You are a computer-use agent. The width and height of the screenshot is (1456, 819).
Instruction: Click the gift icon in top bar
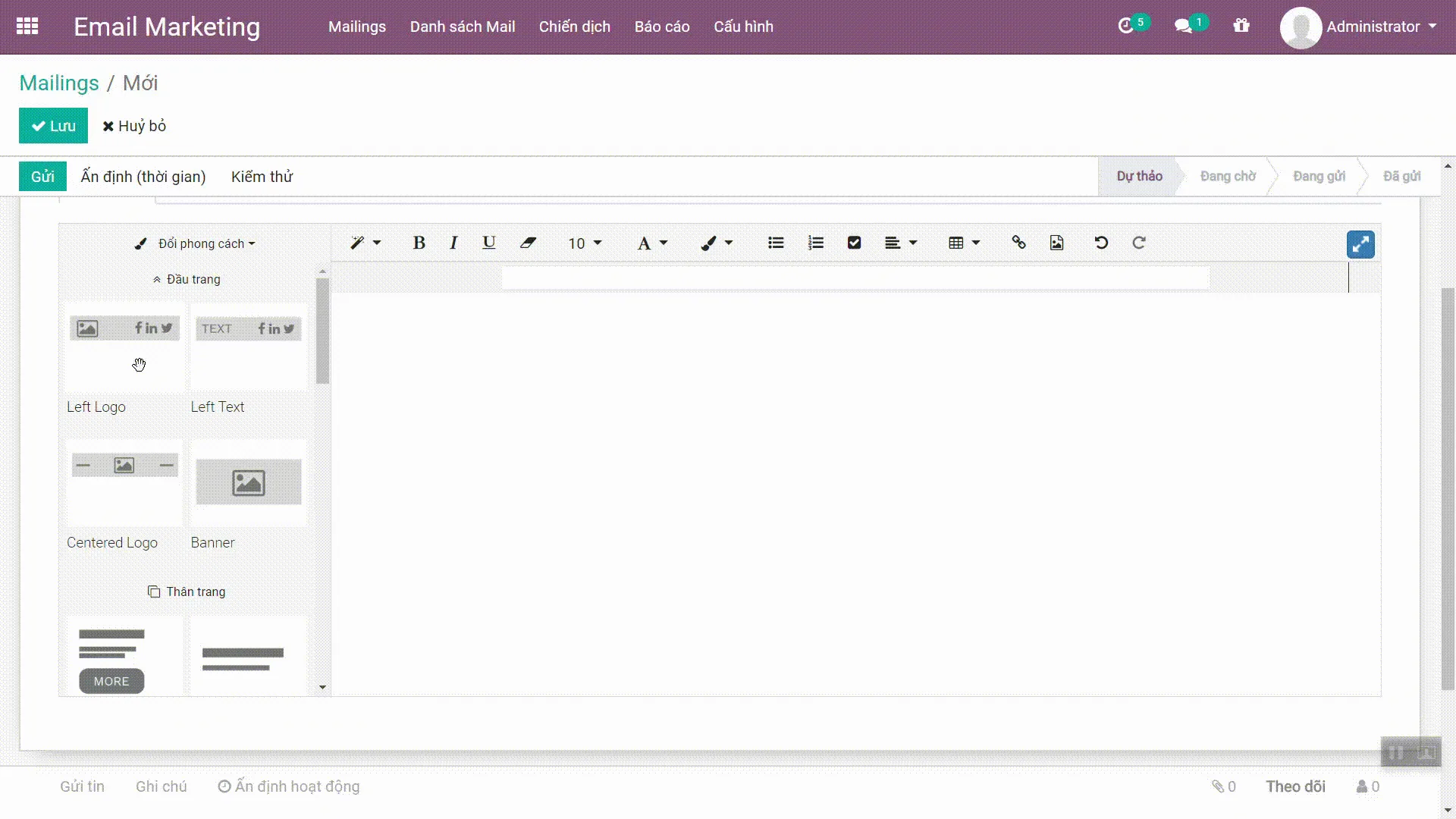tap(1241, 26)
